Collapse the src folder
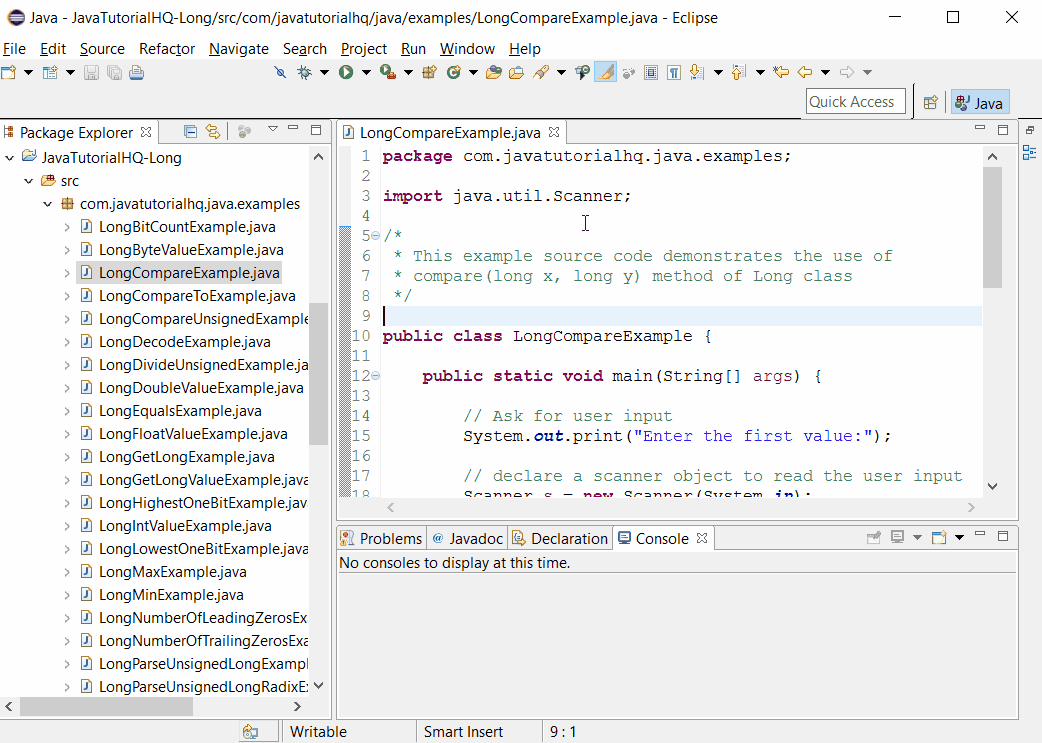This screenshot has width=1042, height=743. [28, 180]
